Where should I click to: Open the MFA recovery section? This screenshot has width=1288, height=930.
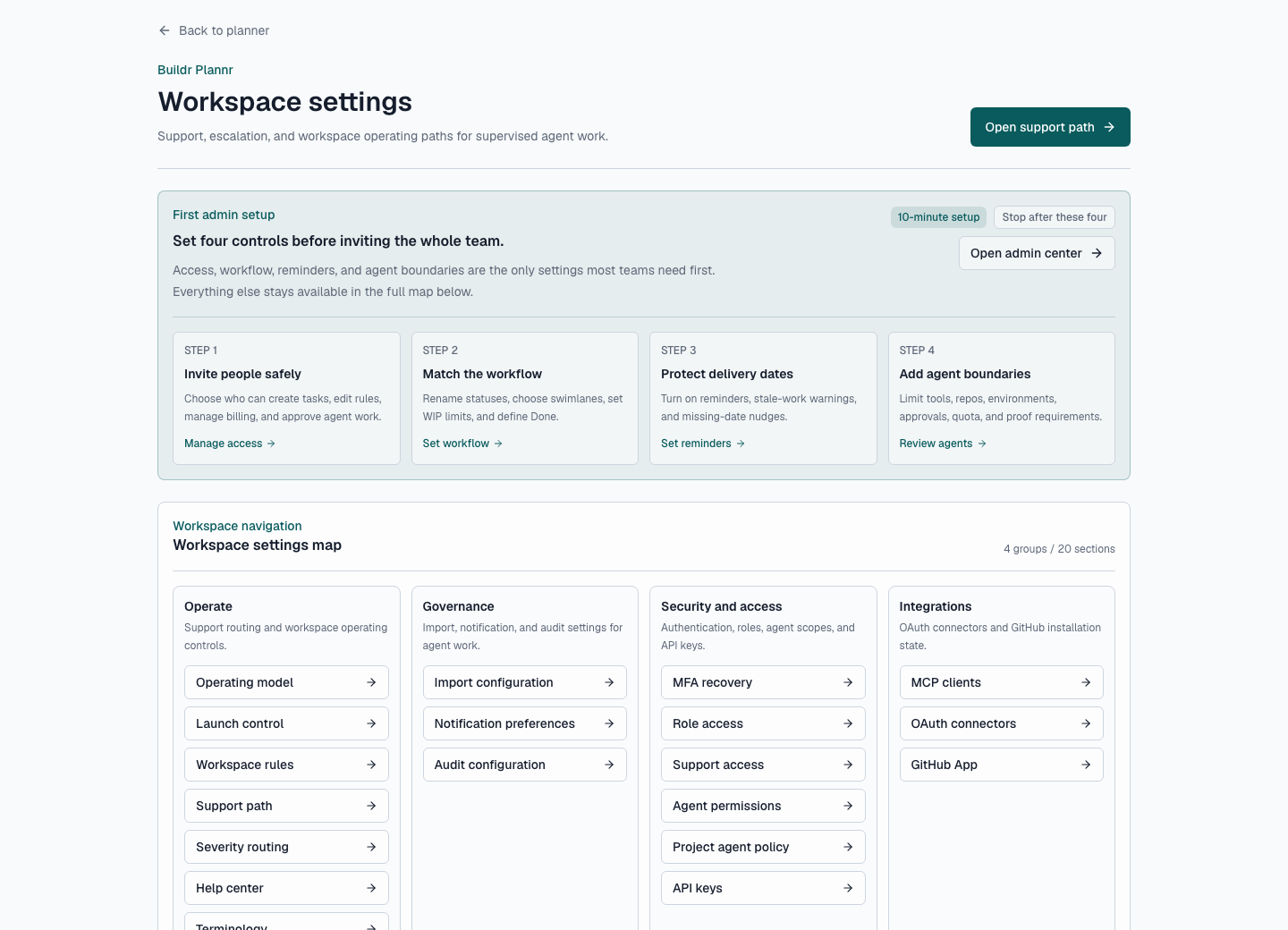tap(763, 682)
